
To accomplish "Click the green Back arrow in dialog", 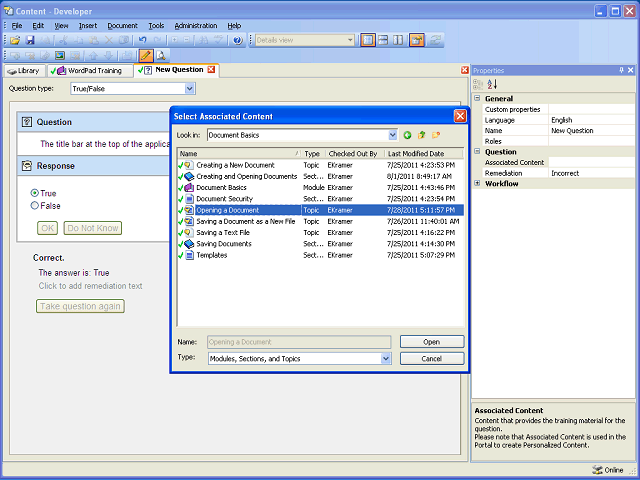I will coord(407,135).
